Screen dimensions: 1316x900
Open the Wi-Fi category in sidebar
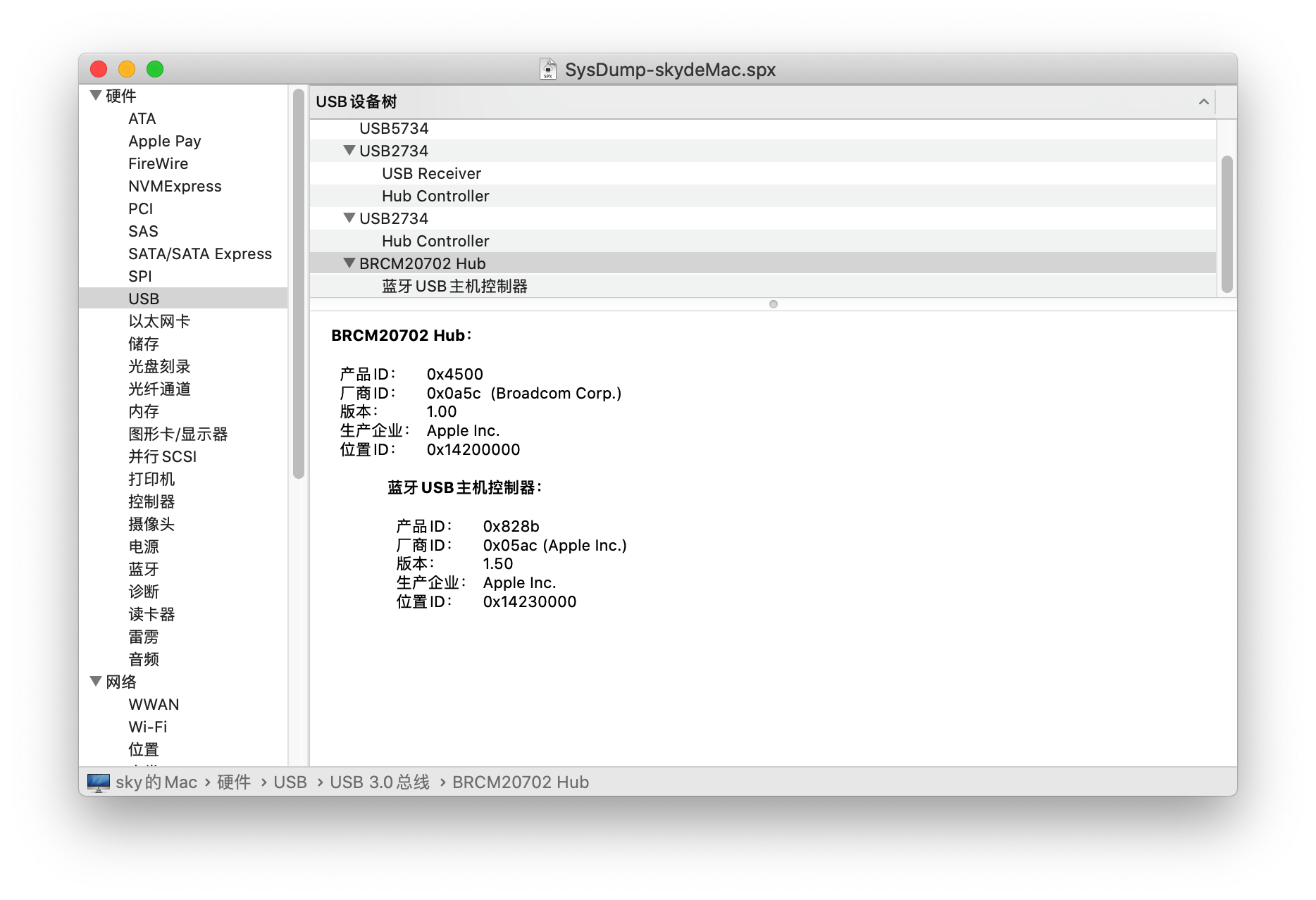coord(148,727)
